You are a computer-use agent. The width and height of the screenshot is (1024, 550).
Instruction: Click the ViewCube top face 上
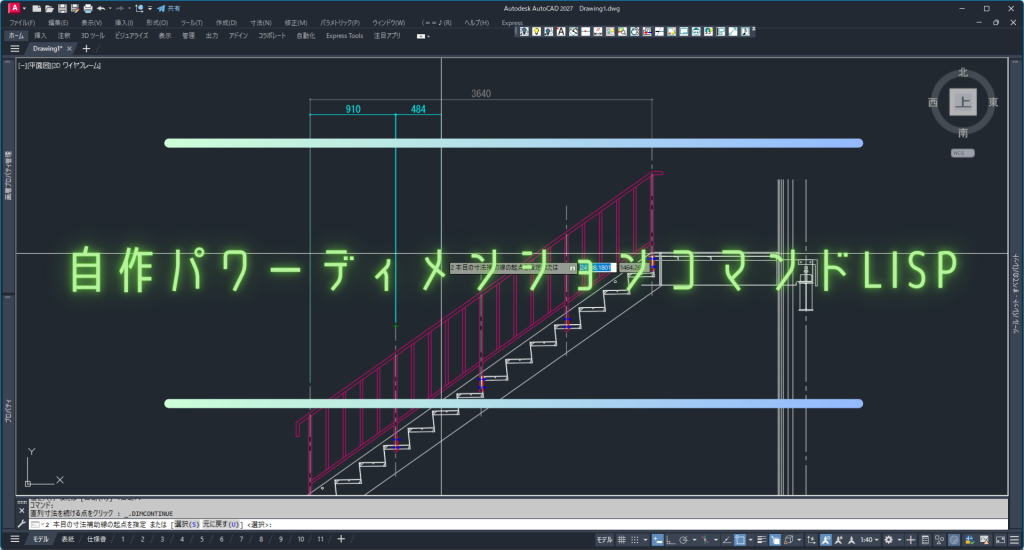[962, 102]
